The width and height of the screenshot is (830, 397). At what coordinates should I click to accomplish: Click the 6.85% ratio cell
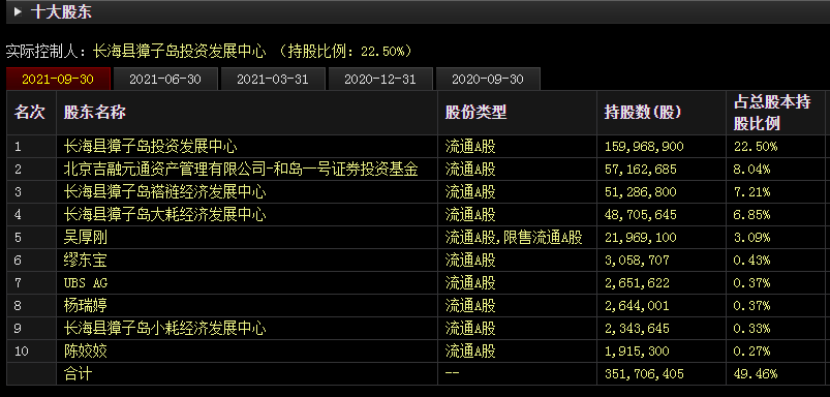coord(752,215)
